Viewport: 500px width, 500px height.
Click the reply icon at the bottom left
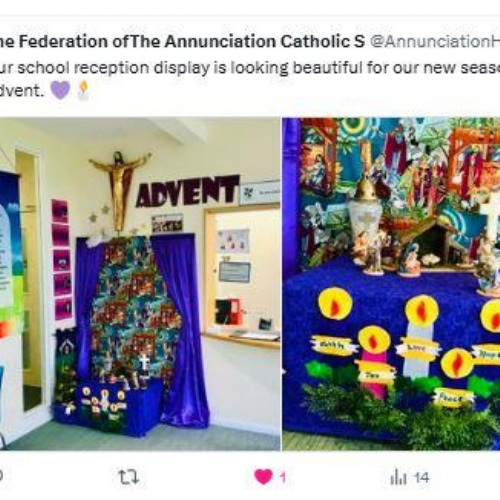[x=1, y=477]
